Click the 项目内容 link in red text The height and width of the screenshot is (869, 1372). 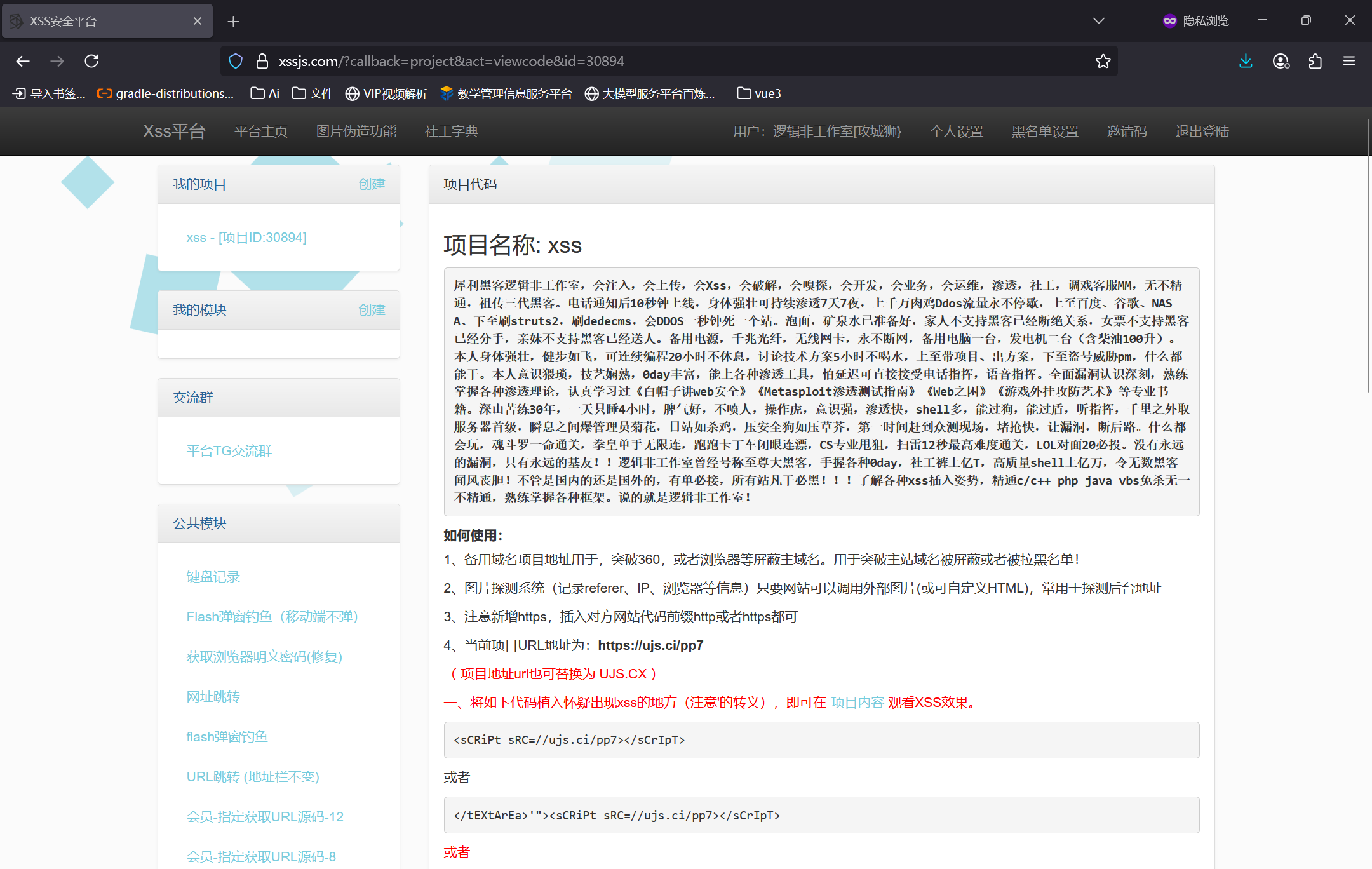[x=857, y=703]
